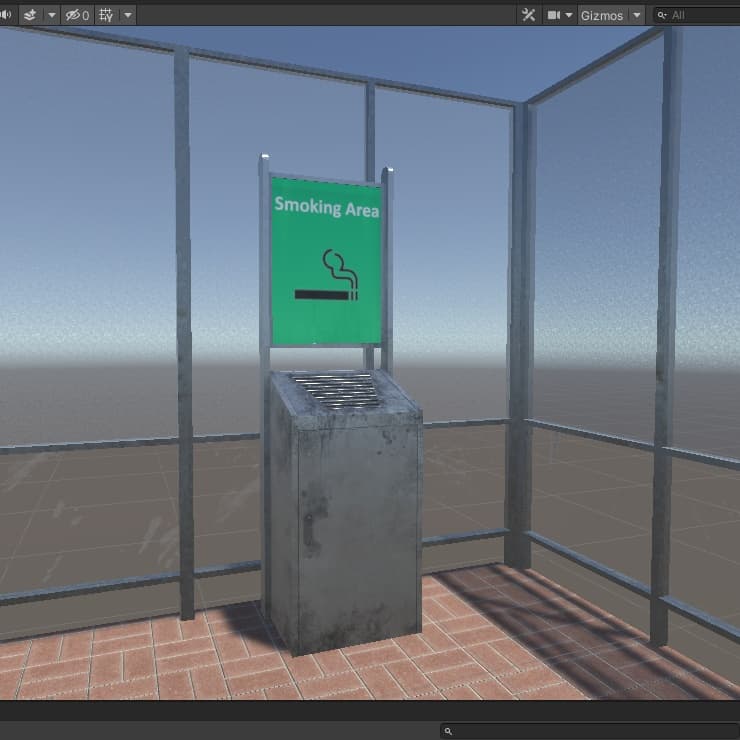This screenshot has height=740, width=740.
Task: Open the component editor tools icon
Action: point(529,15)
